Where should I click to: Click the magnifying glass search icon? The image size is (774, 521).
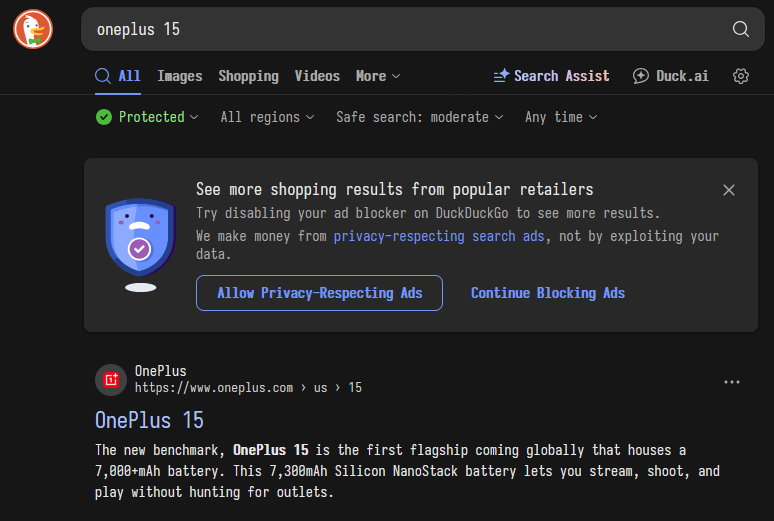coord(740,29)
